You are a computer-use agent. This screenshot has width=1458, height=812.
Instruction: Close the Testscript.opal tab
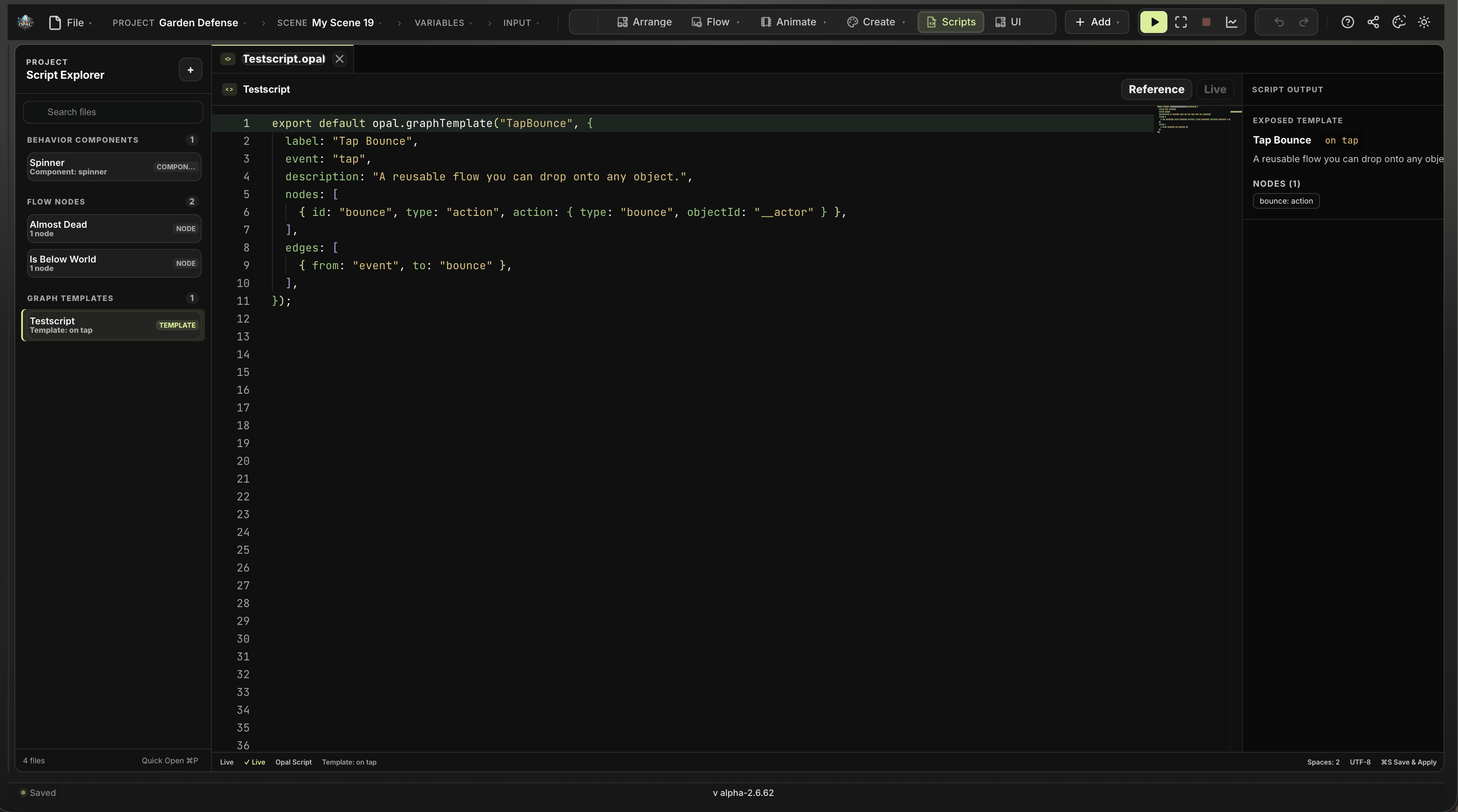coord(340,59)
